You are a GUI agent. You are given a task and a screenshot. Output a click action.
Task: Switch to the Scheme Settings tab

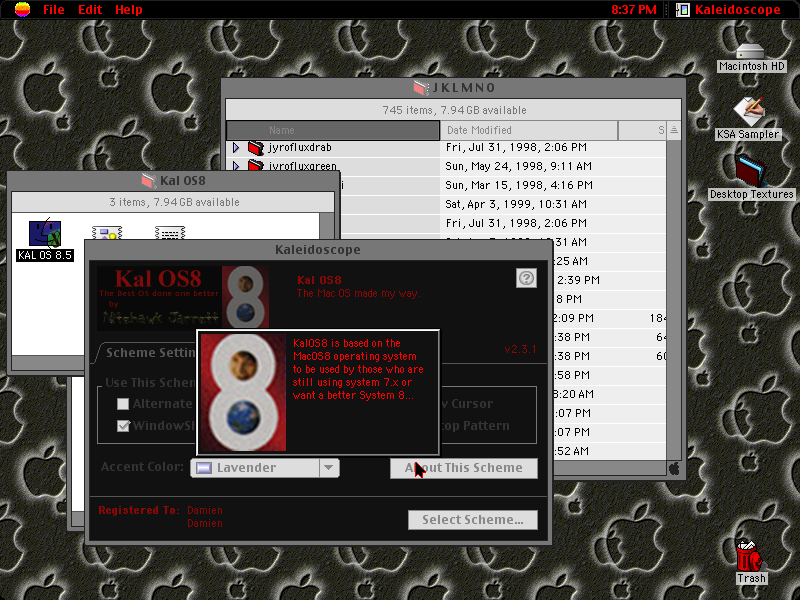(x=150, y=353)
